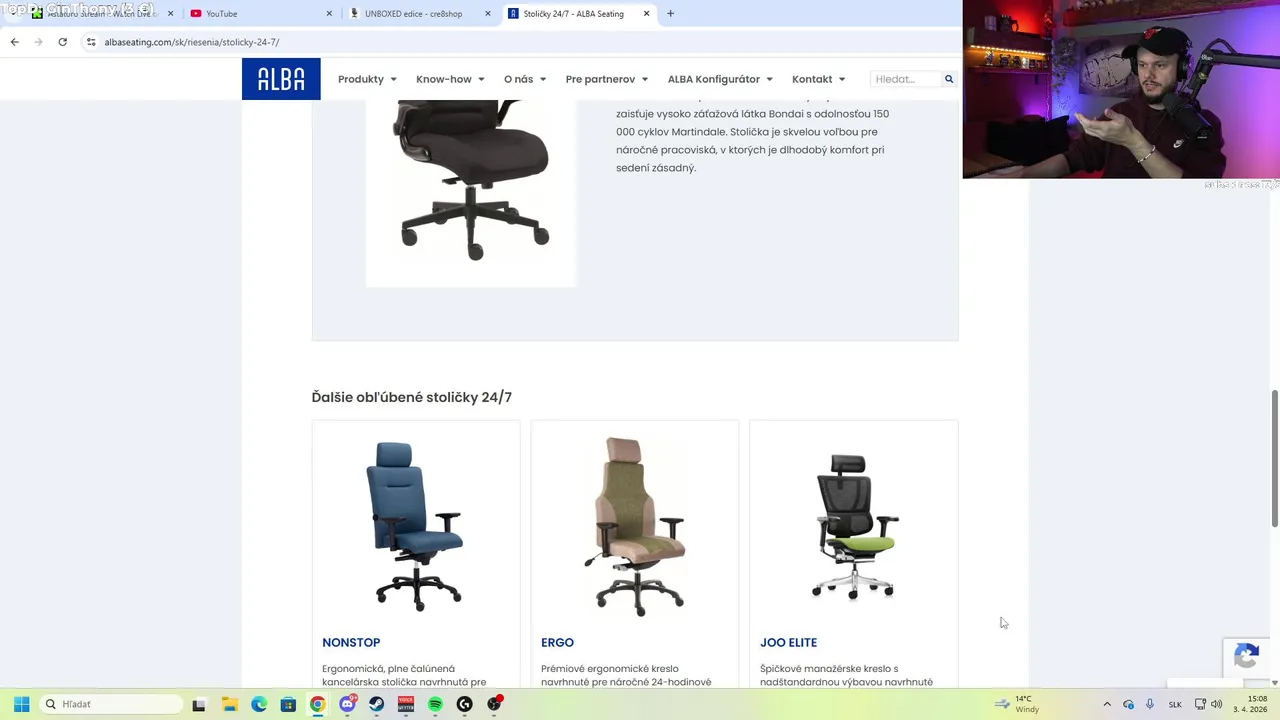Click the JOO ELITE mesh chair image

[x=854, y=526]
